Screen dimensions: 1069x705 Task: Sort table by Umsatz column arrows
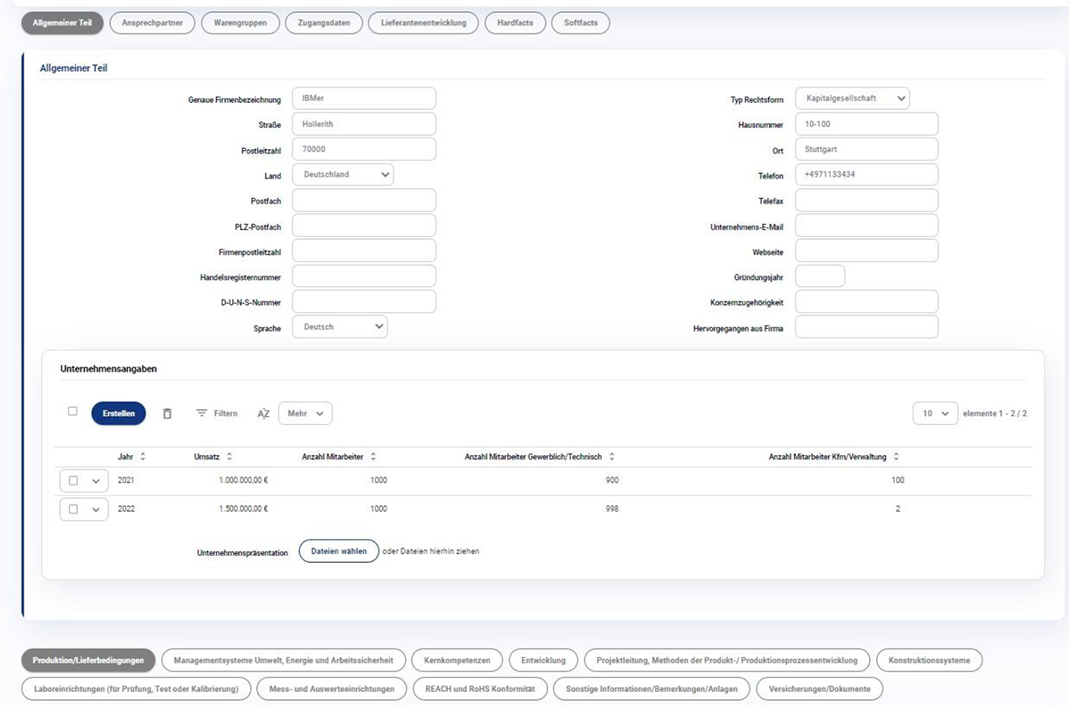(x=229, y=456)
